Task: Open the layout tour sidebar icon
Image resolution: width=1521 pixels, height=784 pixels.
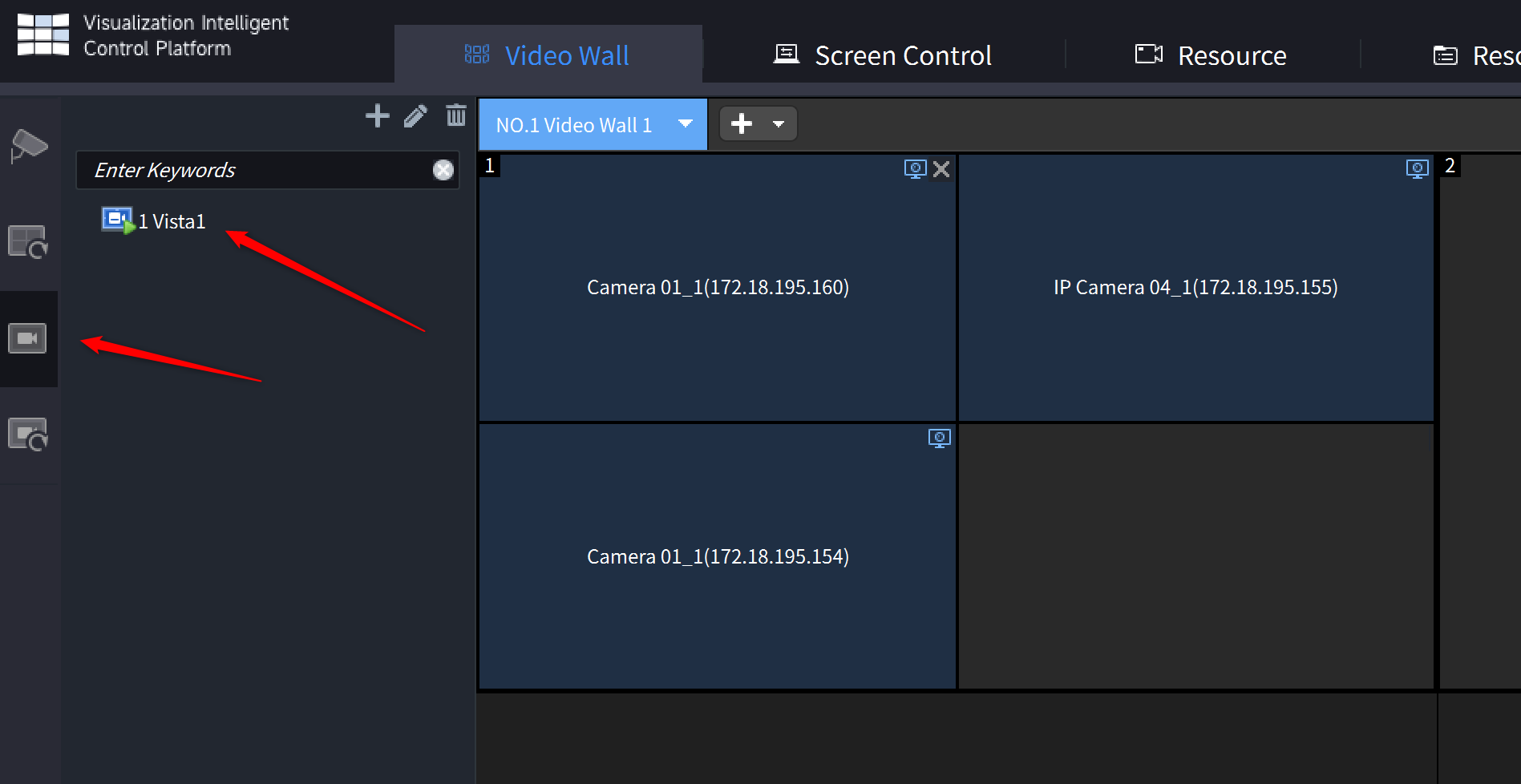Action: tap(29, 242)
